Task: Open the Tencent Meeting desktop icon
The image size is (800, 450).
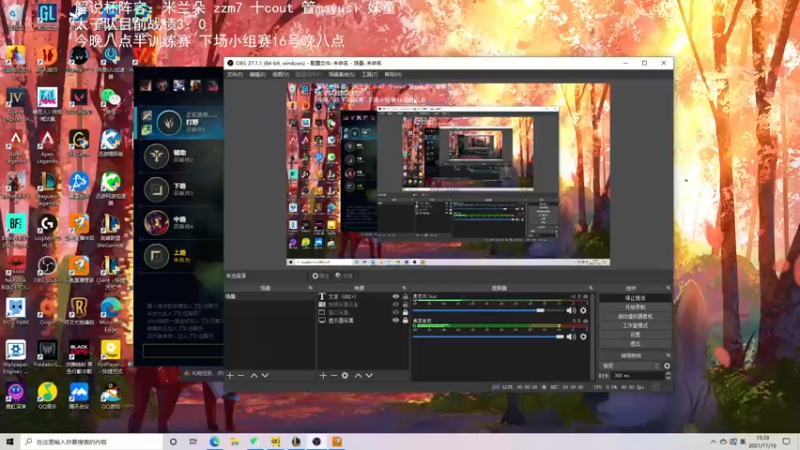Action: pos(79,395)
